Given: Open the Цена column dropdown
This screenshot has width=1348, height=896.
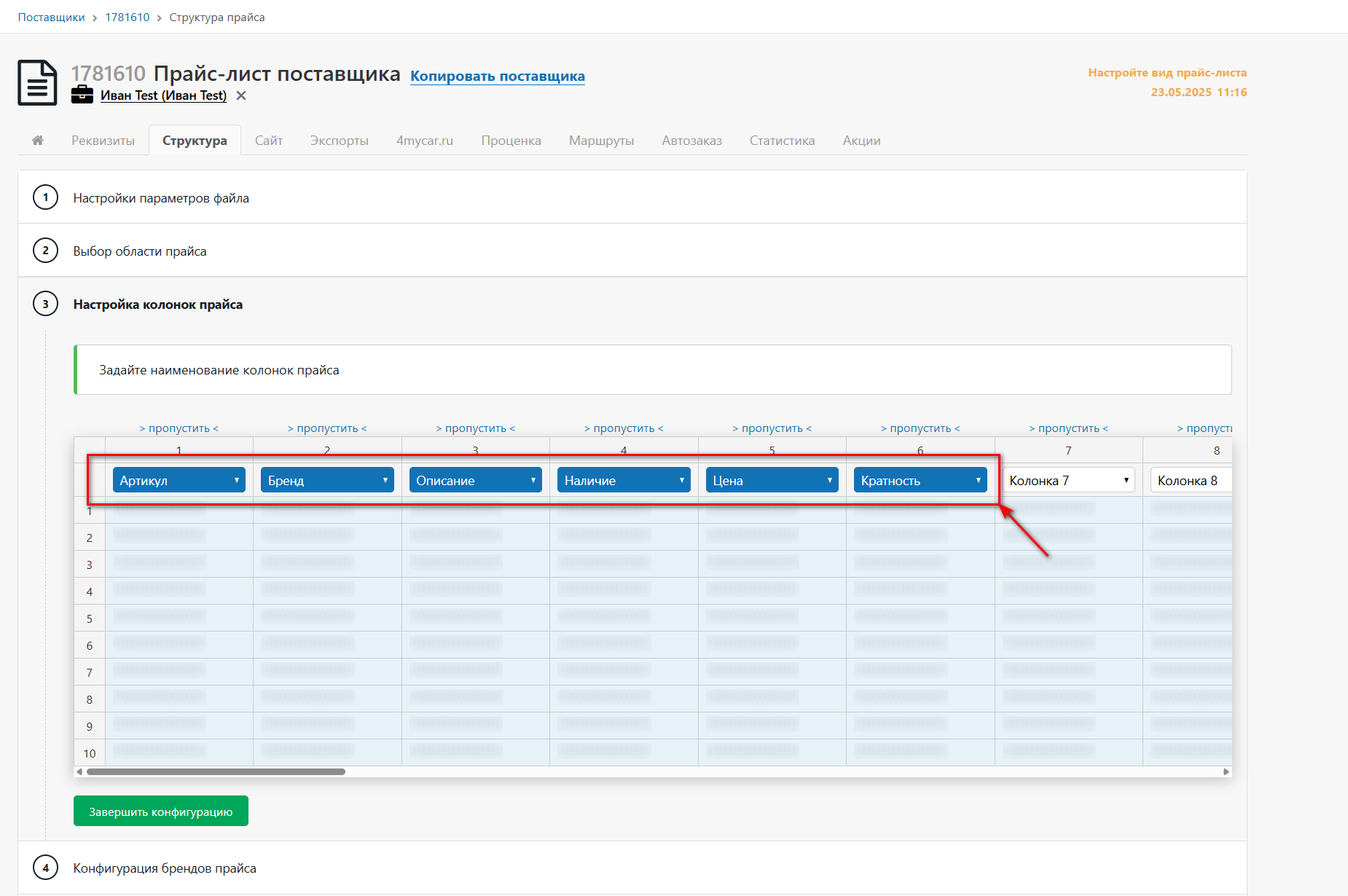Looking at the screenshot, I should [772, 480].
